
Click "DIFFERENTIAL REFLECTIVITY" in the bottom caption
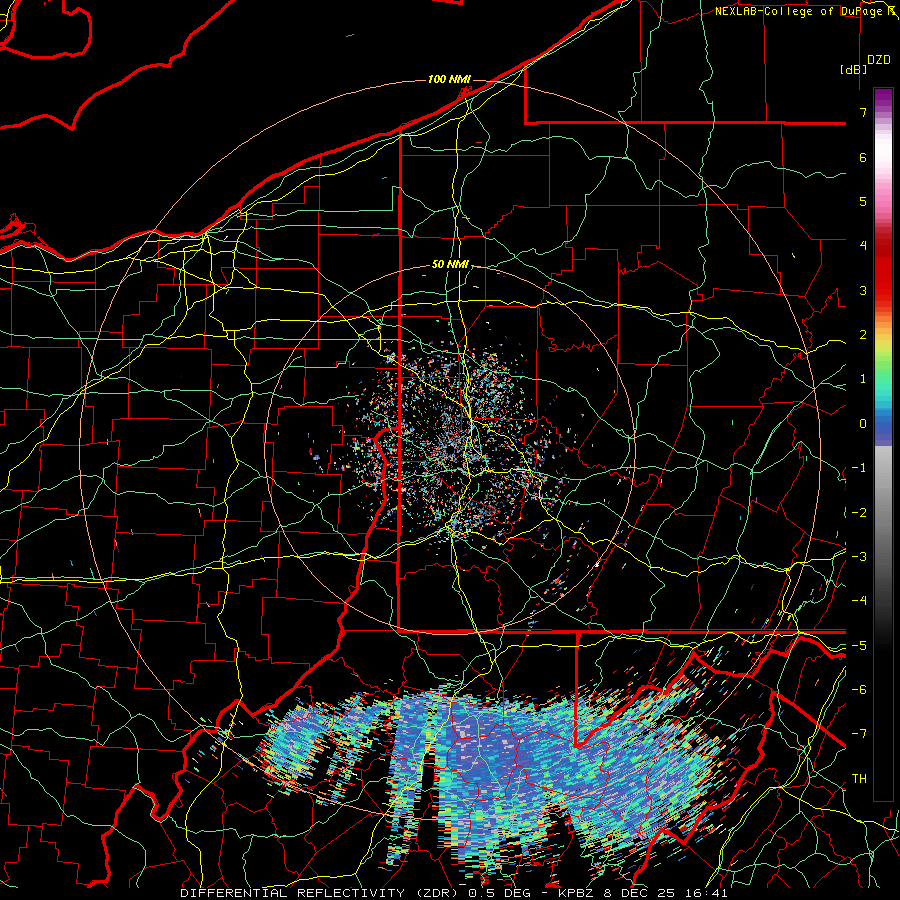pyautogui.click(x=293, y=893)
